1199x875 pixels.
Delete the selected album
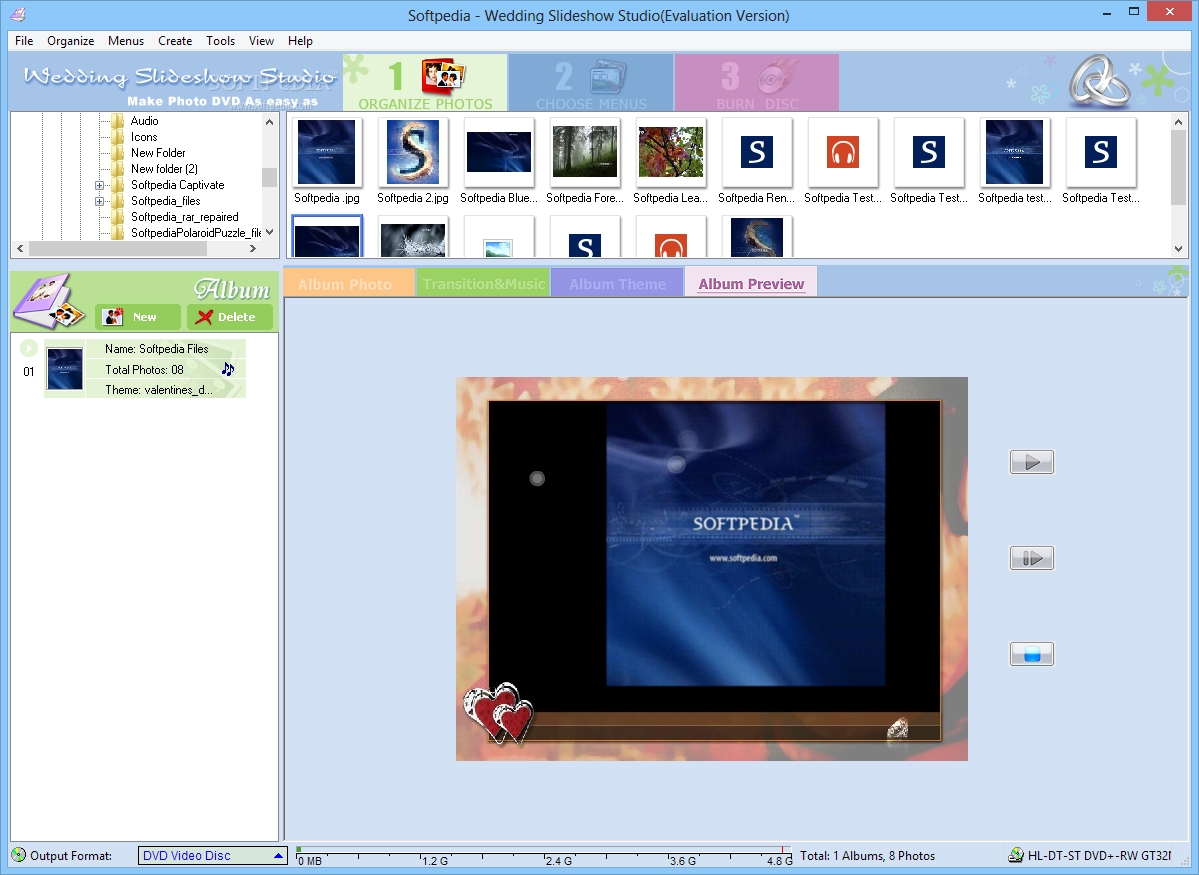(229, 317)
